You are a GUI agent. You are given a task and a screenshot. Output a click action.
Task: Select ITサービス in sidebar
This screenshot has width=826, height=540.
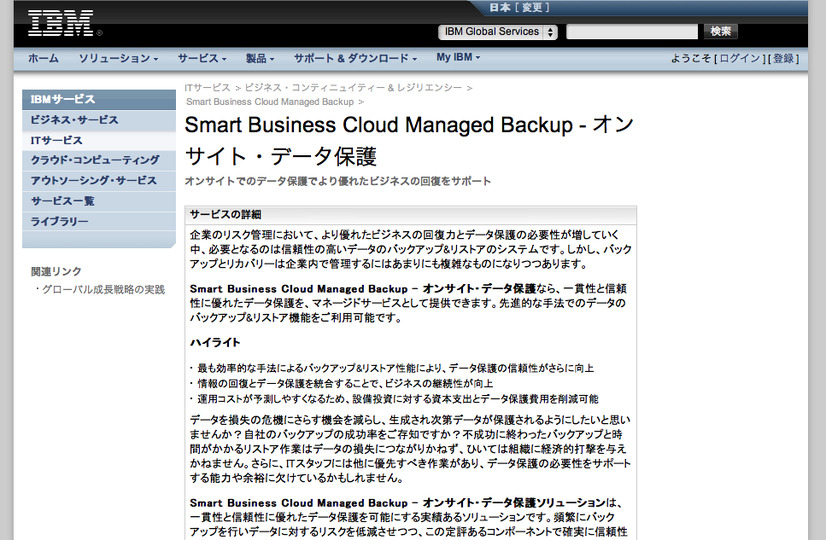[99, 140]
